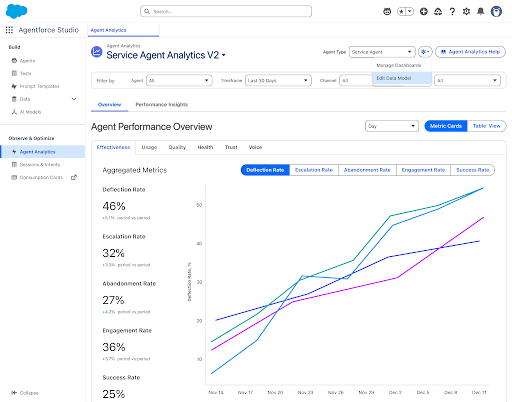Switch to Metric Cards view
Screen dimensions: 512x402
pyautogui.click(x=446, y=126)
